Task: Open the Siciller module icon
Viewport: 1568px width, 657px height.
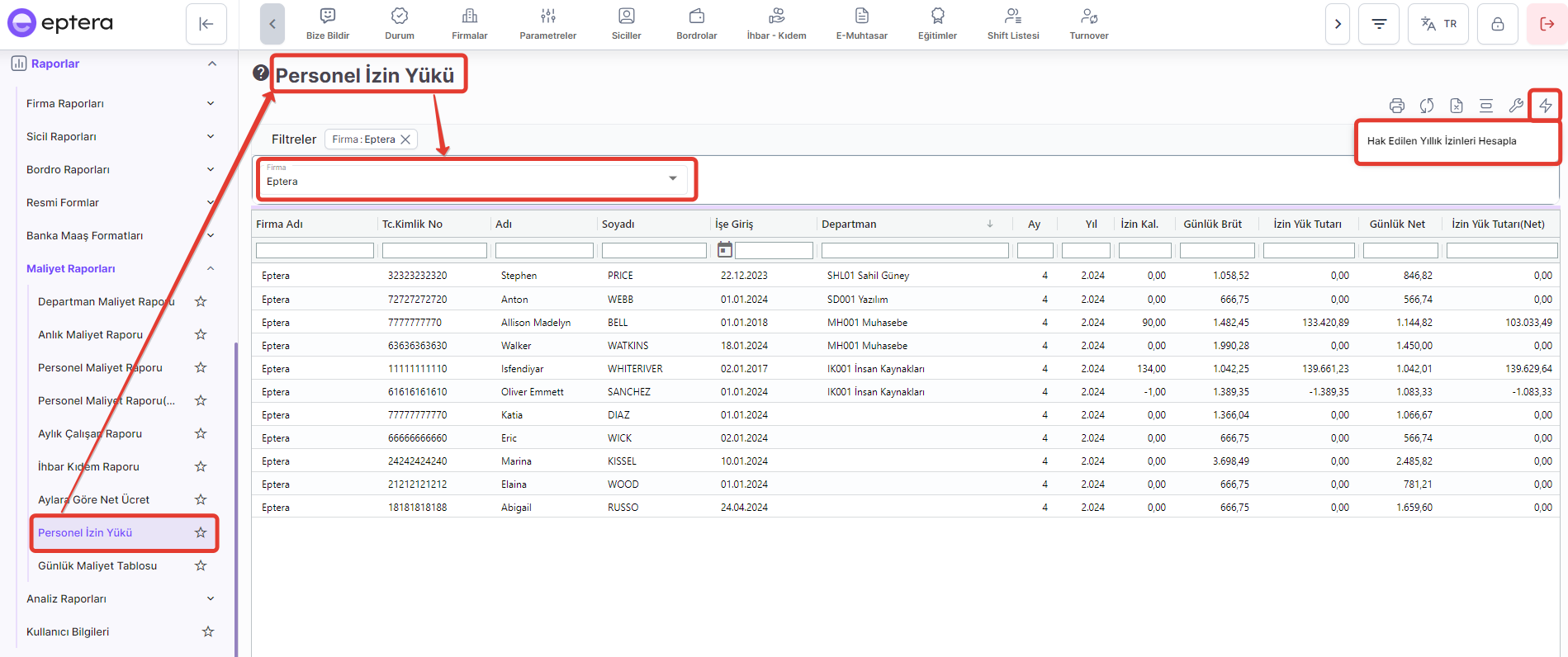Action: [x=626, y=23]
